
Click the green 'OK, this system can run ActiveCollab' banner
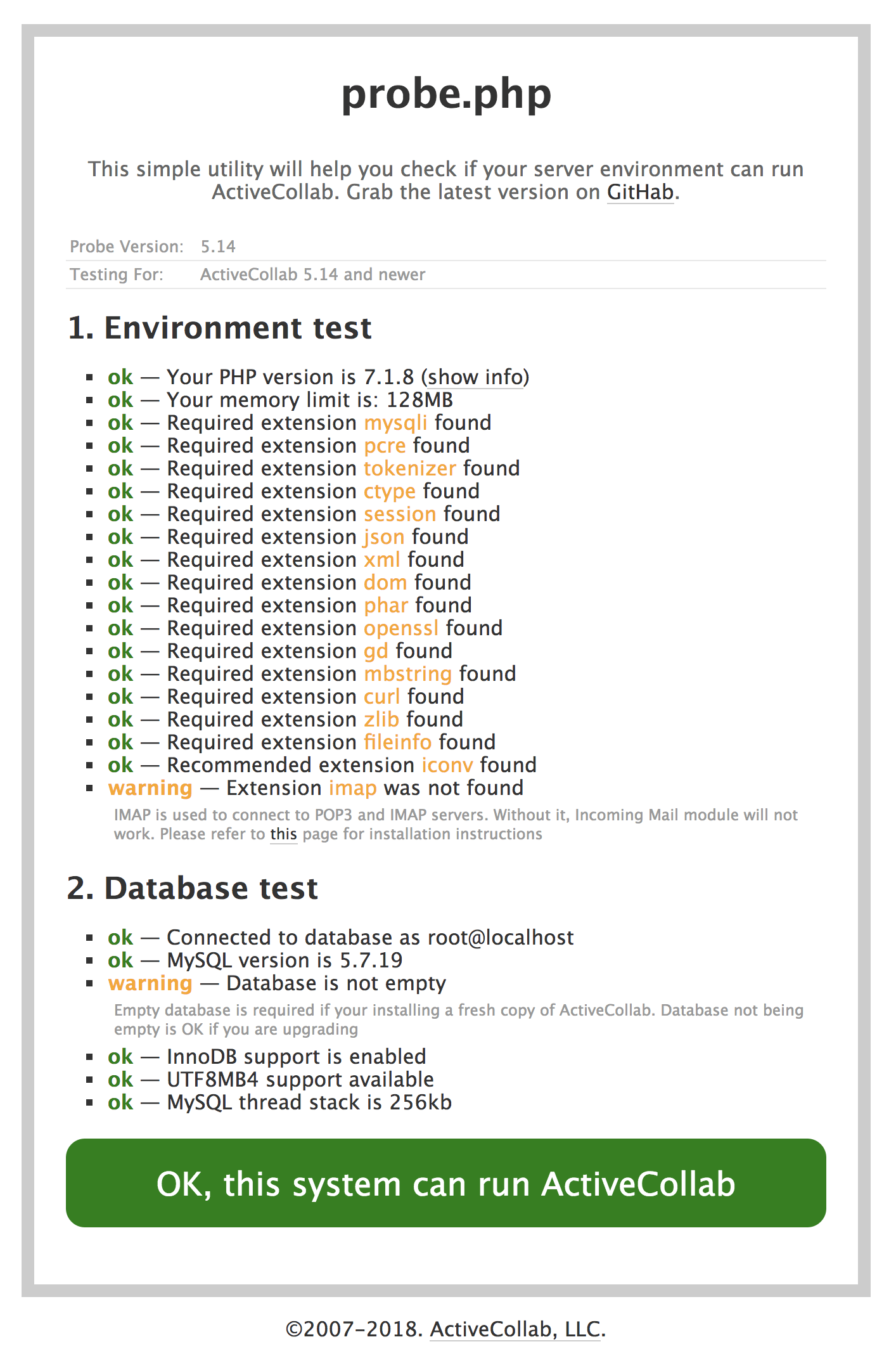pyautogui.click(x=445, y=1183)
